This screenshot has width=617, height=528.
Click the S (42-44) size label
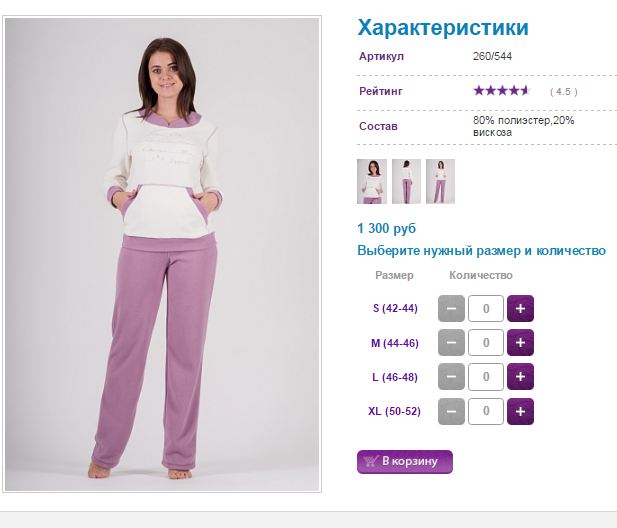click(x=395, y=308)
